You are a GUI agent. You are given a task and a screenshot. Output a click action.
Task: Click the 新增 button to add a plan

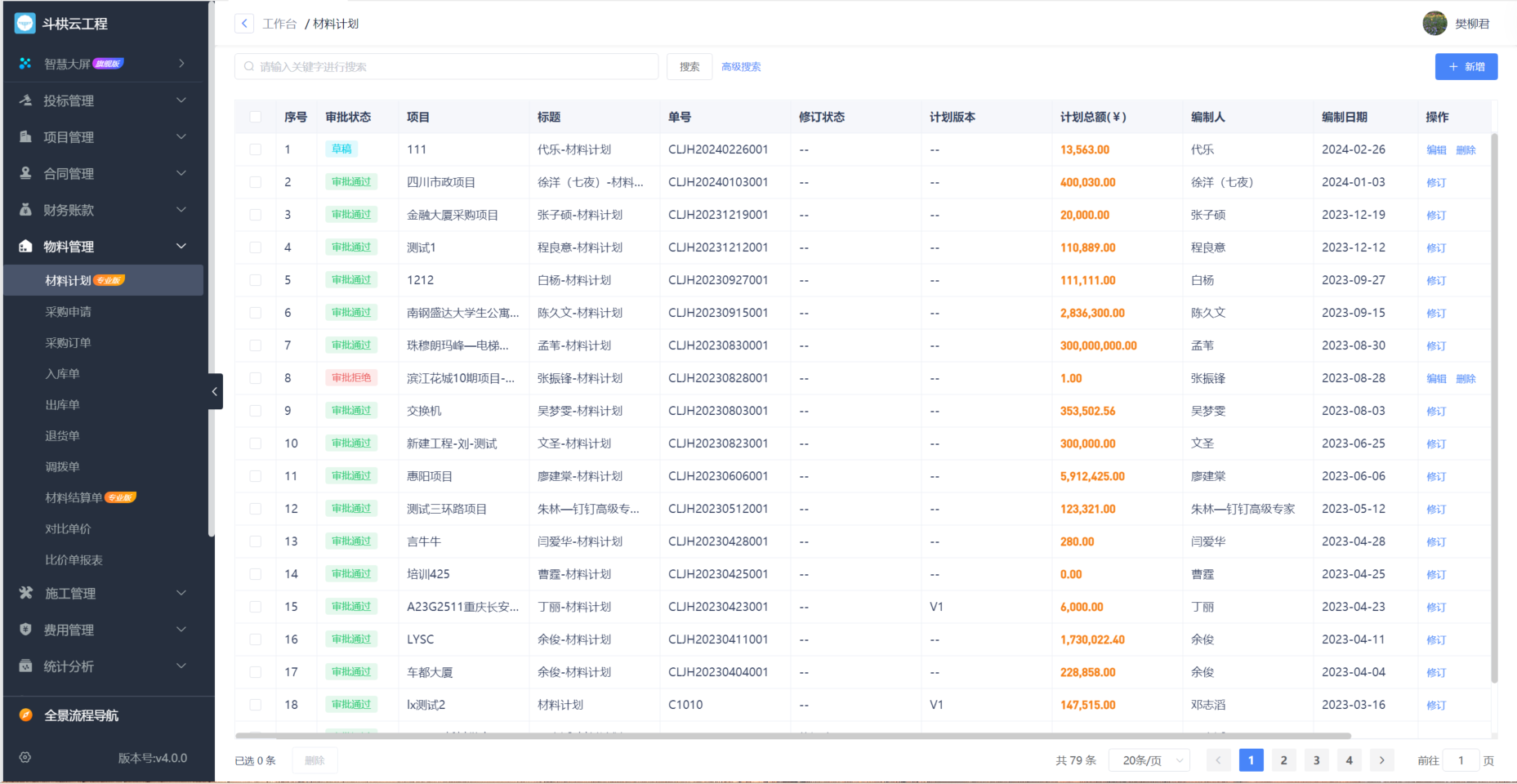click(1466, 66)
